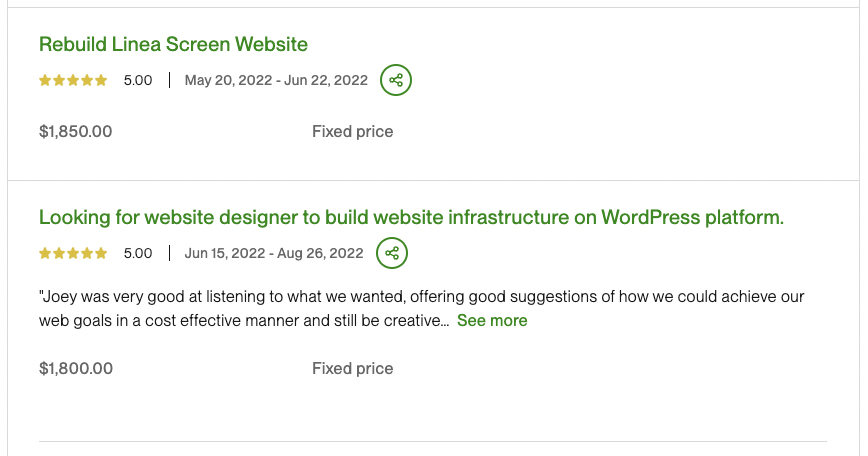The image size is (868, 456).
Task: Click the Joey client review quote text
Action: [421, 308]
